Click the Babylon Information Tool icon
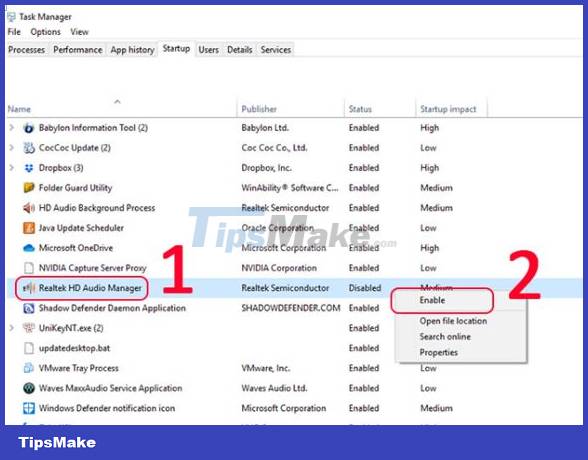 [x=29, y=128]
